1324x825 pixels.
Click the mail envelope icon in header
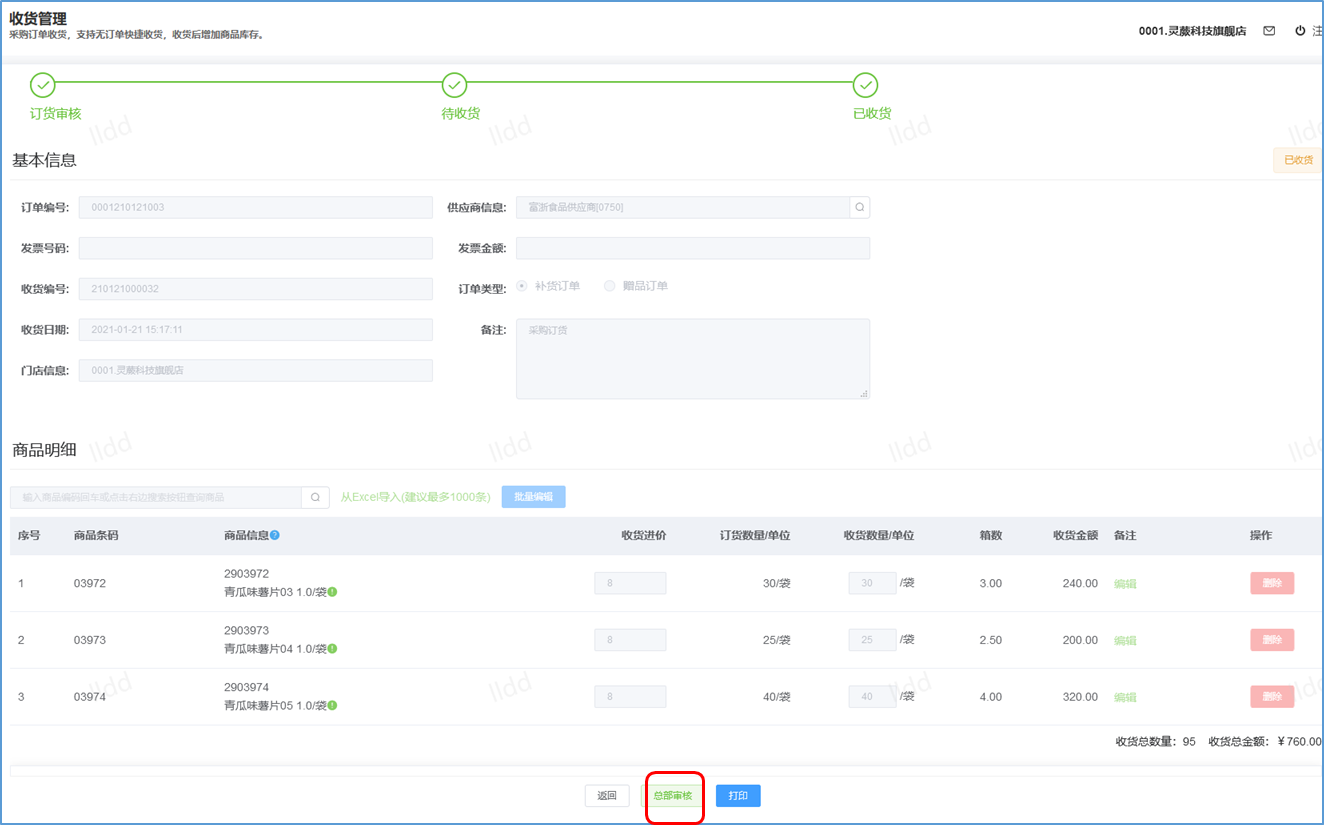(x=1269, y=31)
